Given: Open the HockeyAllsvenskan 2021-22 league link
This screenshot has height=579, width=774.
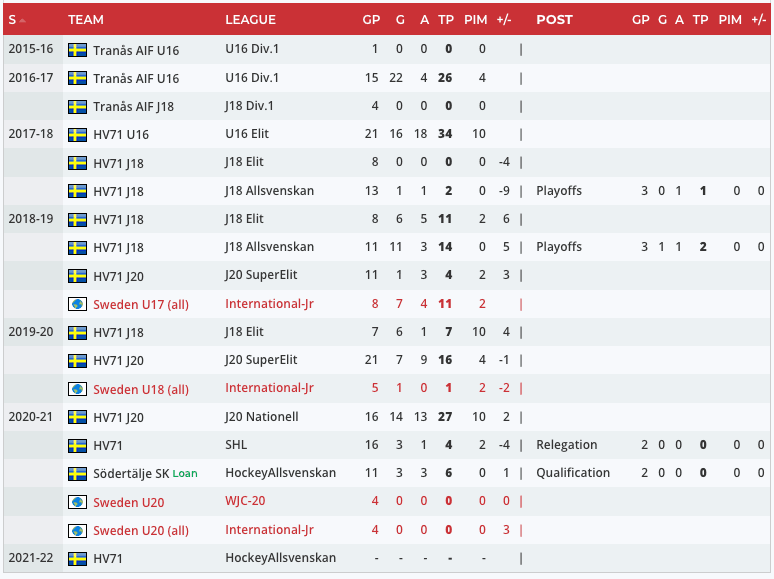Looking at the screenshot, I should point(280,558).
